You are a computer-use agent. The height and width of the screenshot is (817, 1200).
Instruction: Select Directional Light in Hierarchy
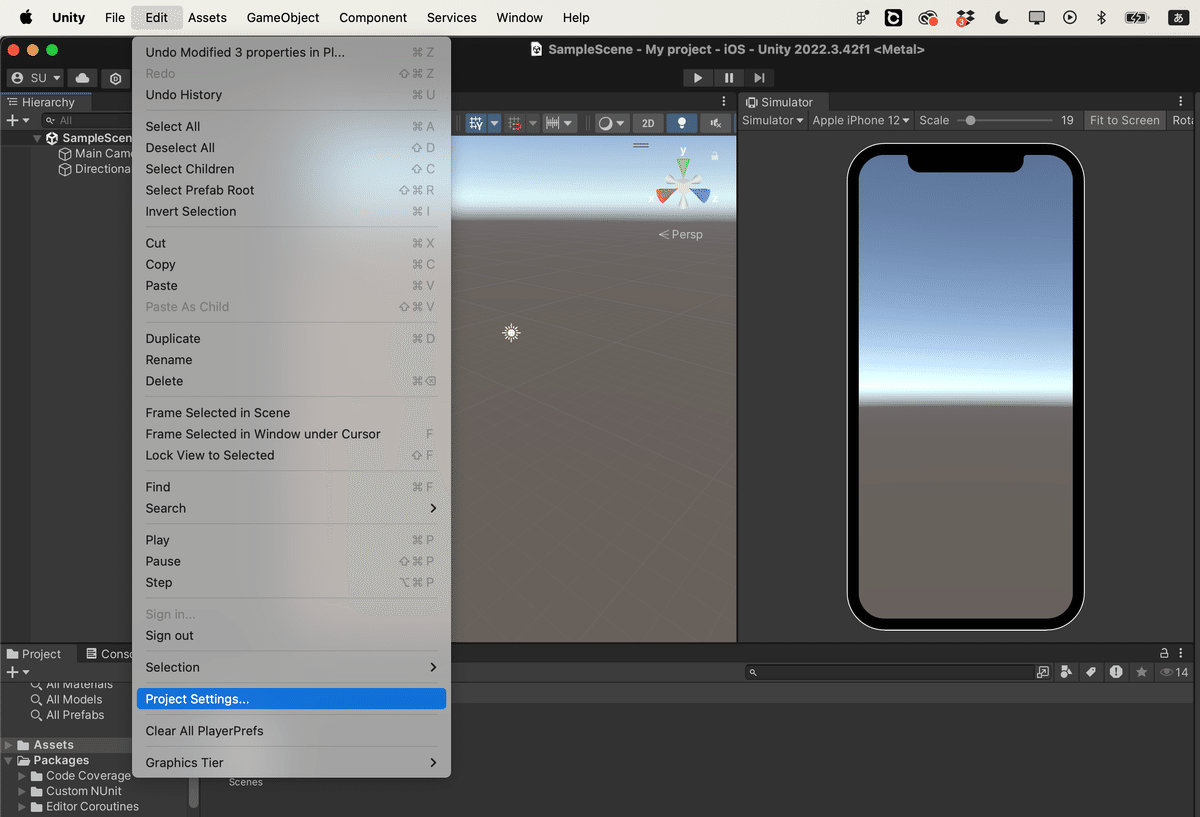pyautogui.click(x=96, y=169)
